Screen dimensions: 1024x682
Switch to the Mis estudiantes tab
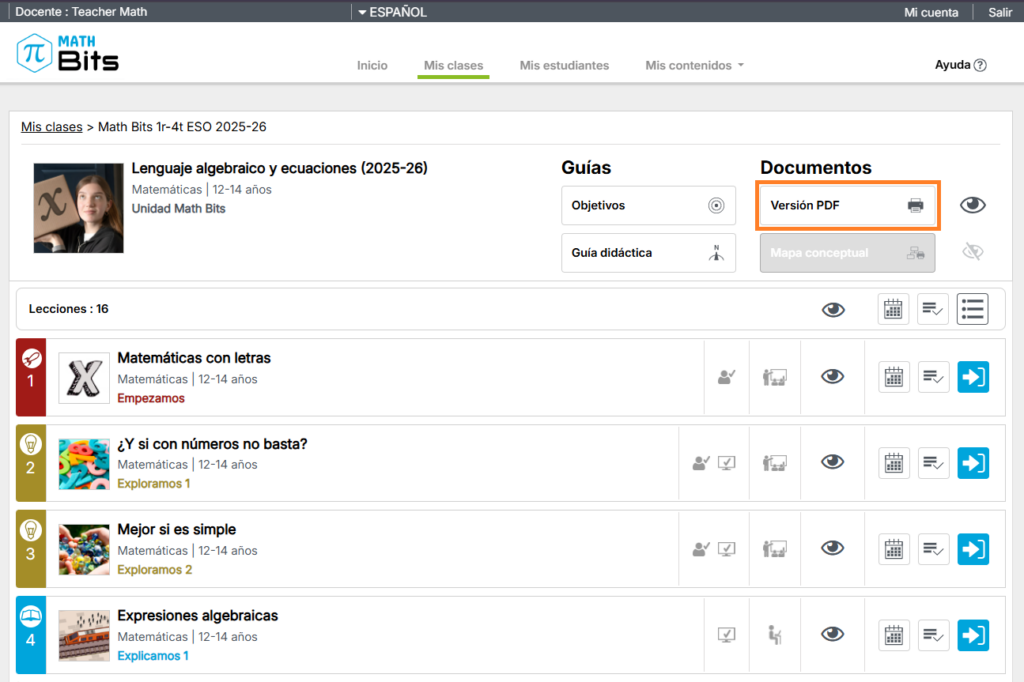(564, 65)
